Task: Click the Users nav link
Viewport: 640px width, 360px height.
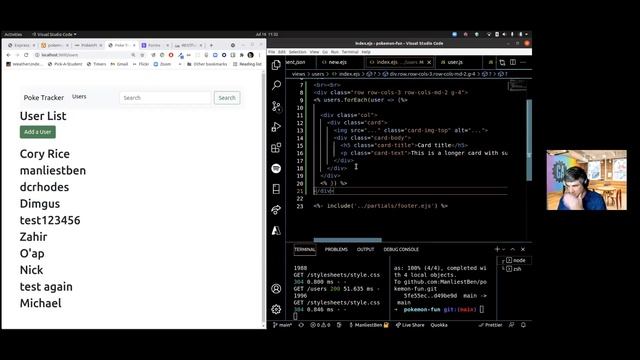Action: click(x=79, y=97)
